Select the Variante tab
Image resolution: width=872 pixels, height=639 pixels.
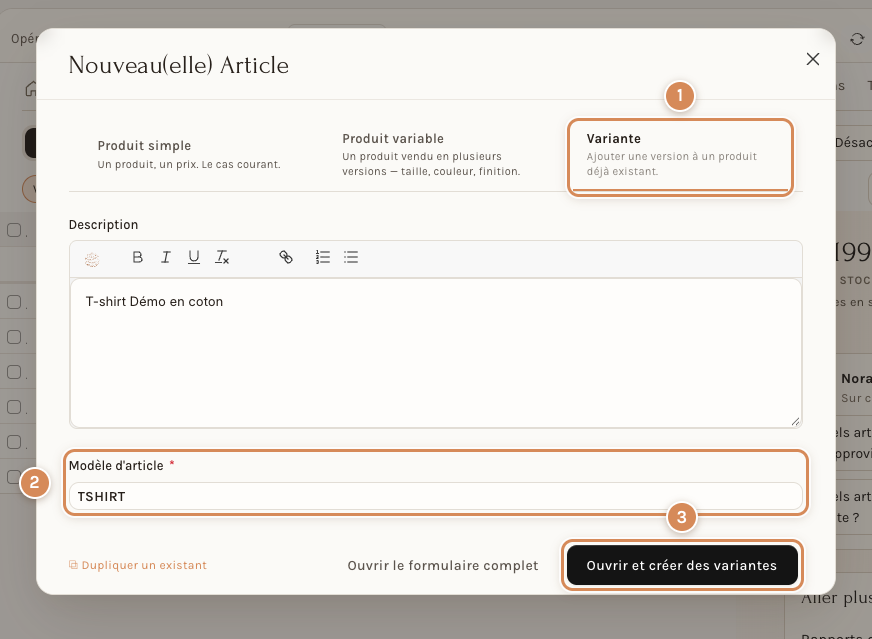[680, 155]
